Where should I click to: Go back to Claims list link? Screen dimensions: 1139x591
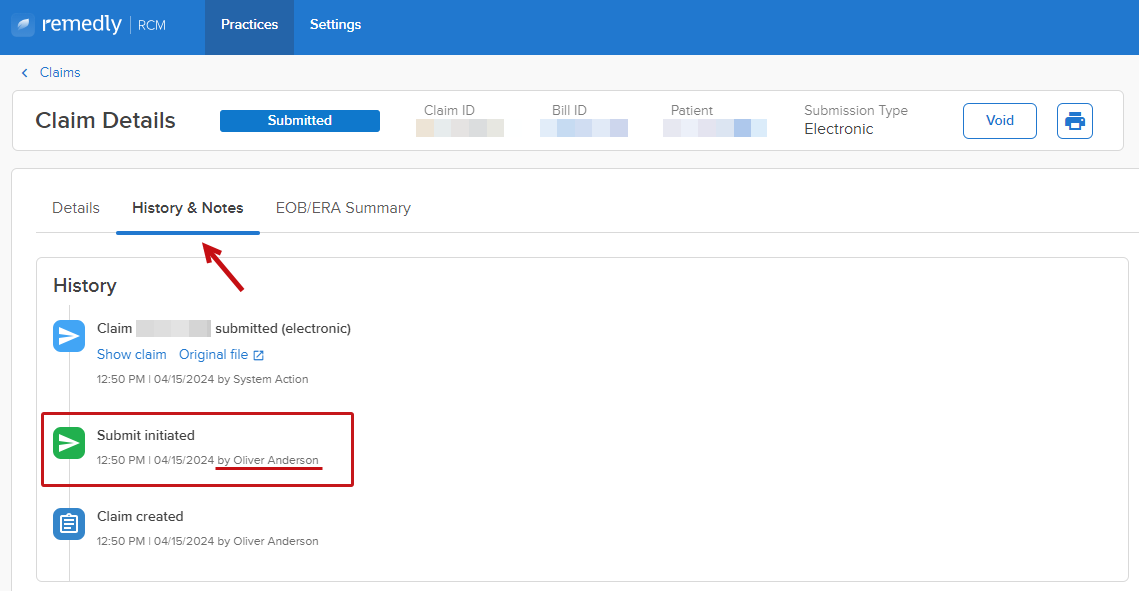(60, 73)
